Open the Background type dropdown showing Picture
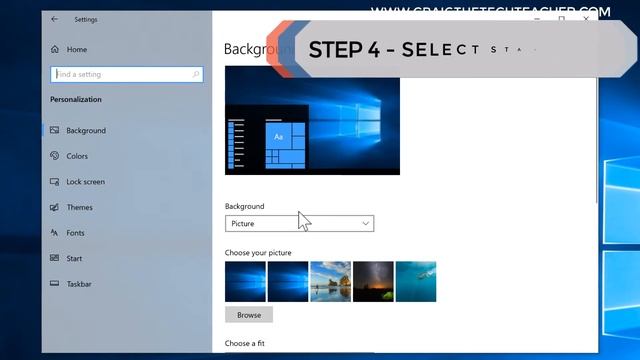The width and height of the screenshot is (640, 360). click(x=299, y=224)
